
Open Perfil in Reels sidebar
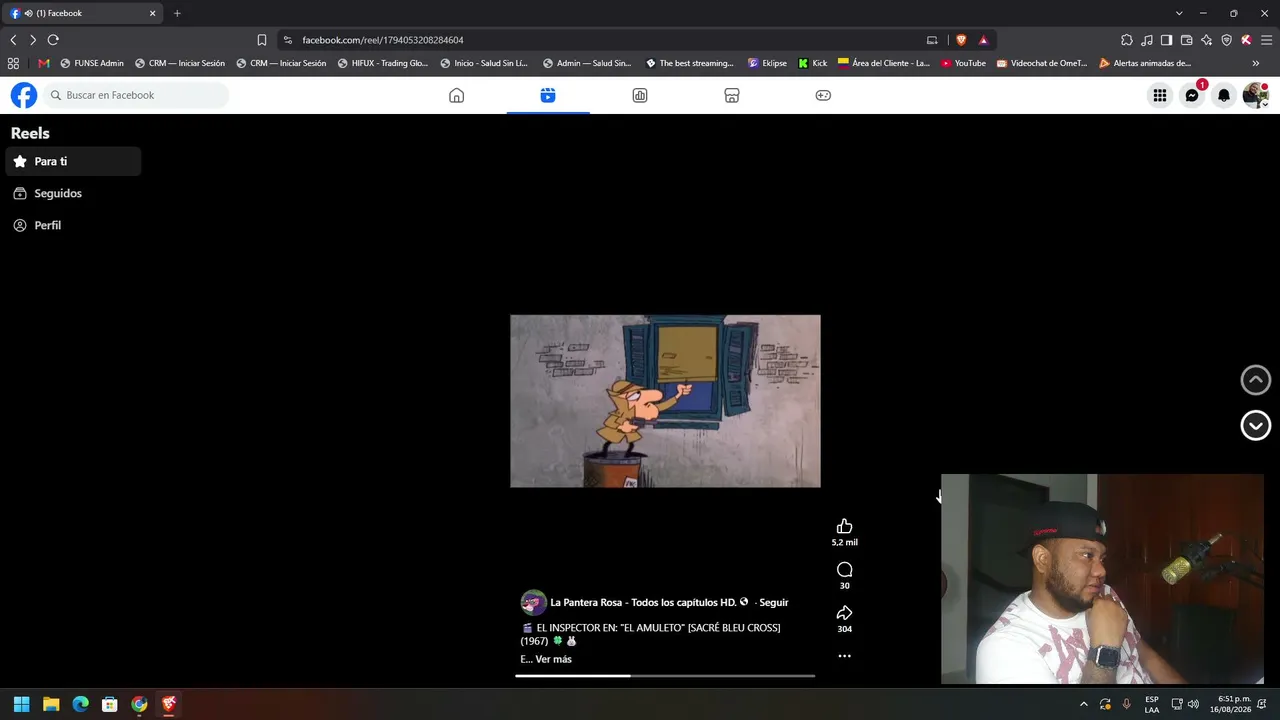[73, 225]
